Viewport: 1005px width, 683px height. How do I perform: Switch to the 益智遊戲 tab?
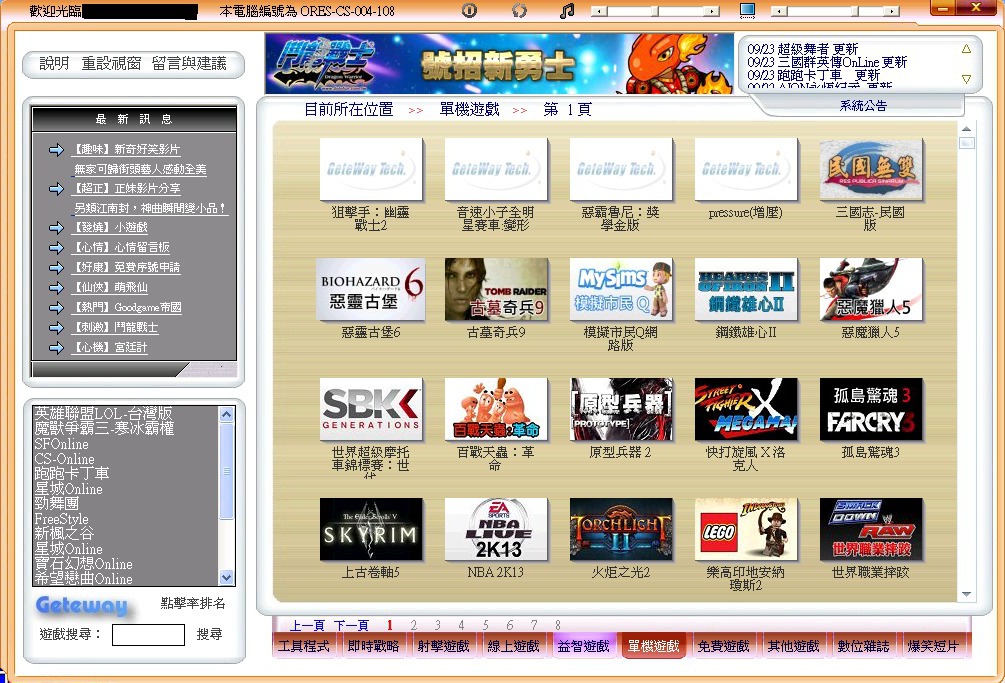pyautogui.click(x=583, y=646)
